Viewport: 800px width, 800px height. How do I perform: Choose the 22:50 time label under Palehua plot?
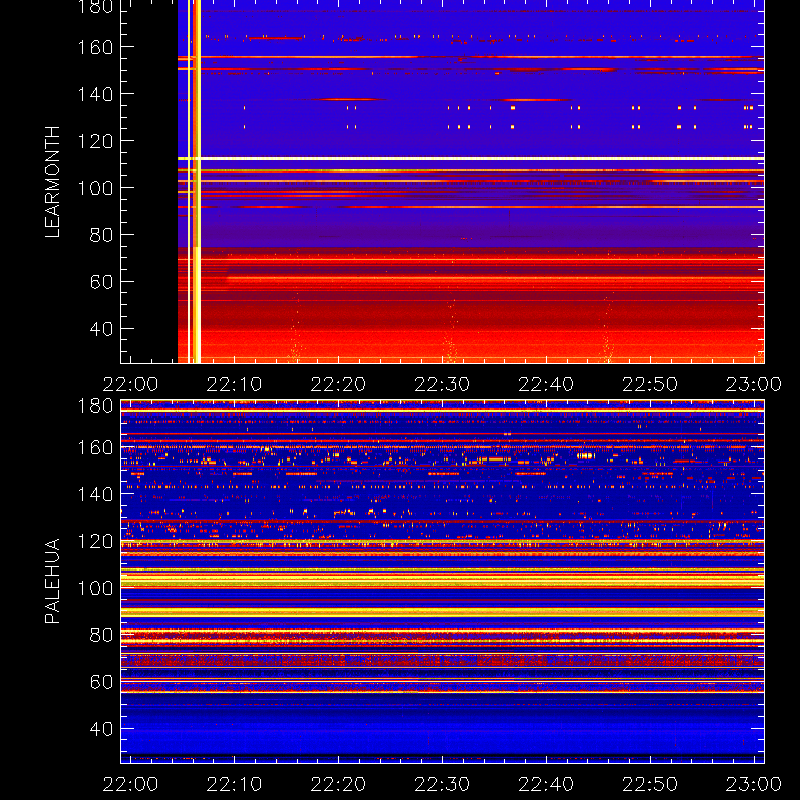pyautogui.click(x=650, y=784)
